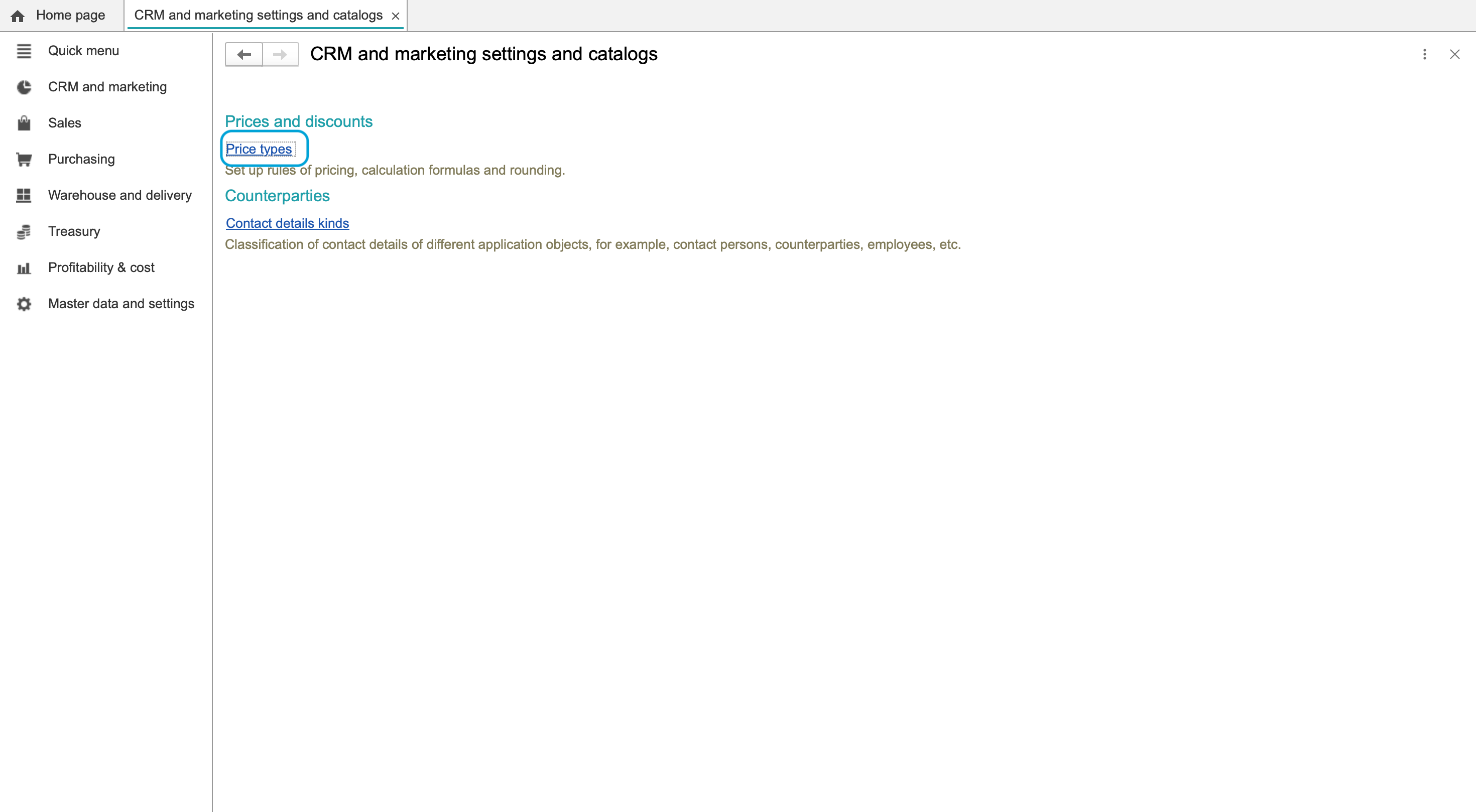Open the Purchasing section

(x=81, y=159)
